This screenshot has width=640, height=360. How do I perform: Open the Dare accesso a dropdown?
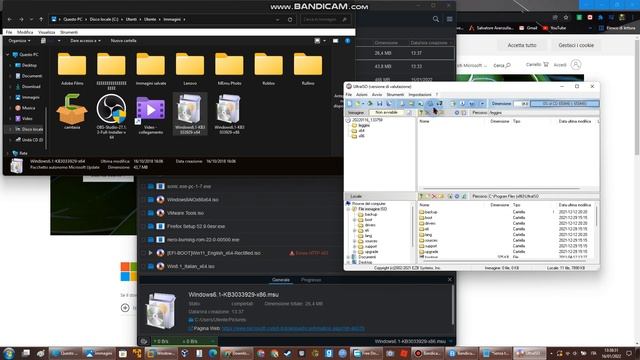(85, 41)
